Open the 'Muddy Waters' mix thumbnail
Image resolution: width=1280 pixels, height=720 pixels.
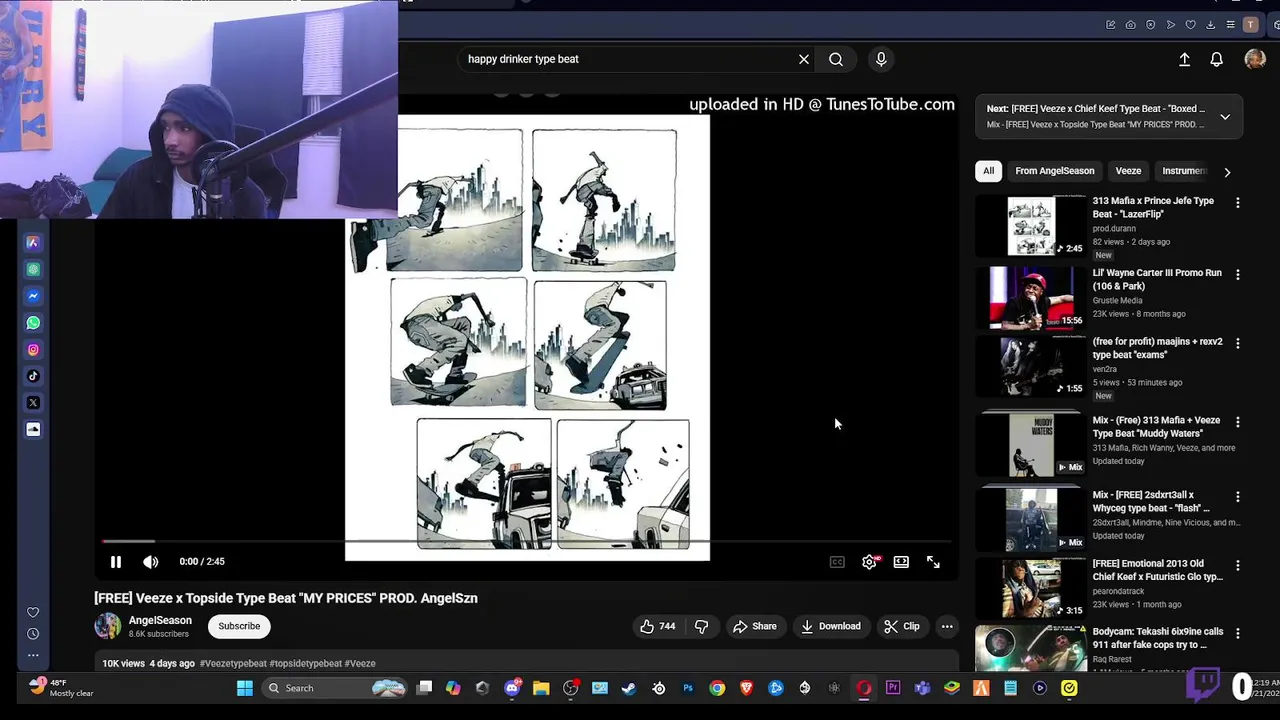[1032, 445]
